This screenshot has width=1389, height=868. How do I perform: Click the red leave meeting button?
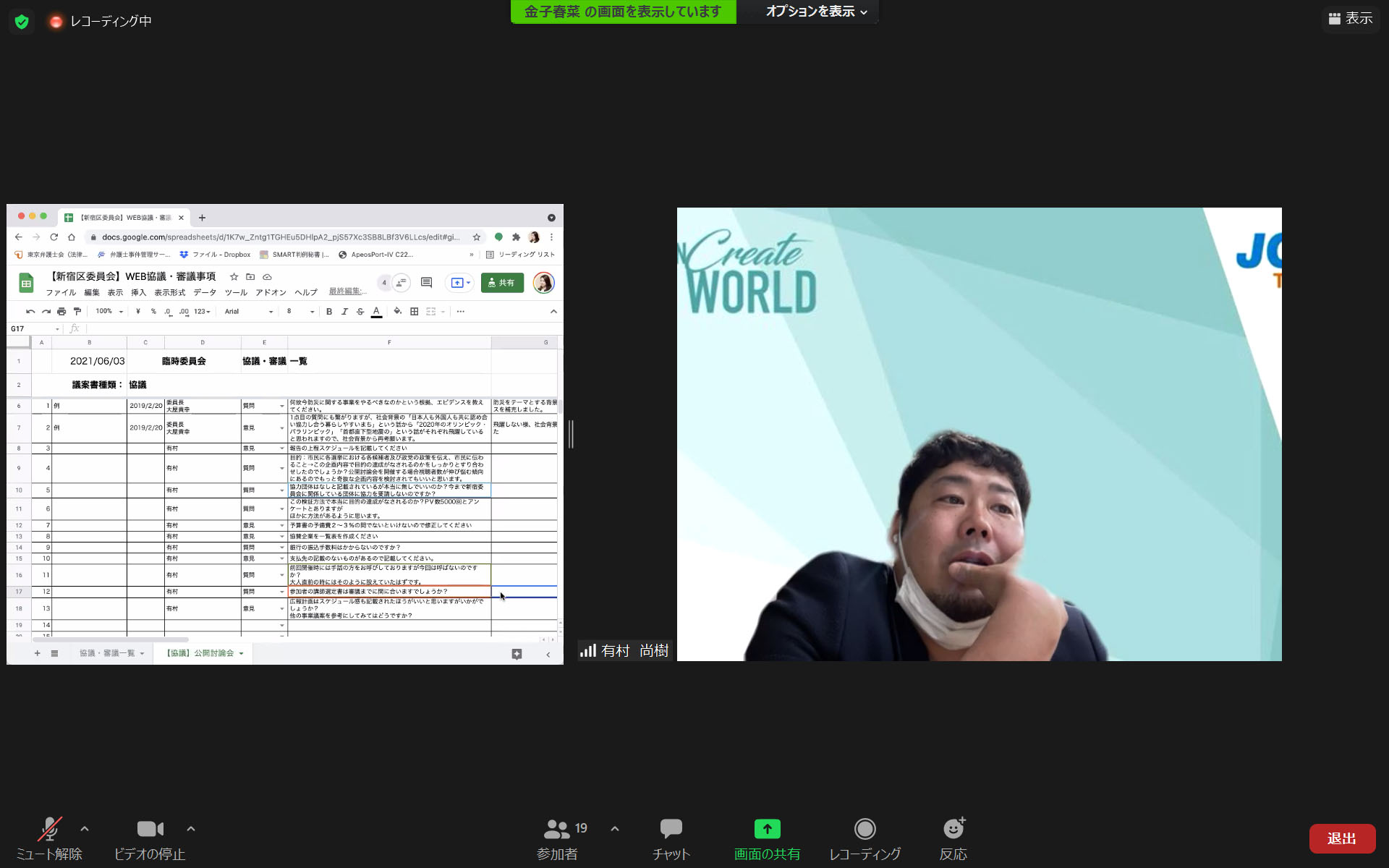coord(1341,838)
